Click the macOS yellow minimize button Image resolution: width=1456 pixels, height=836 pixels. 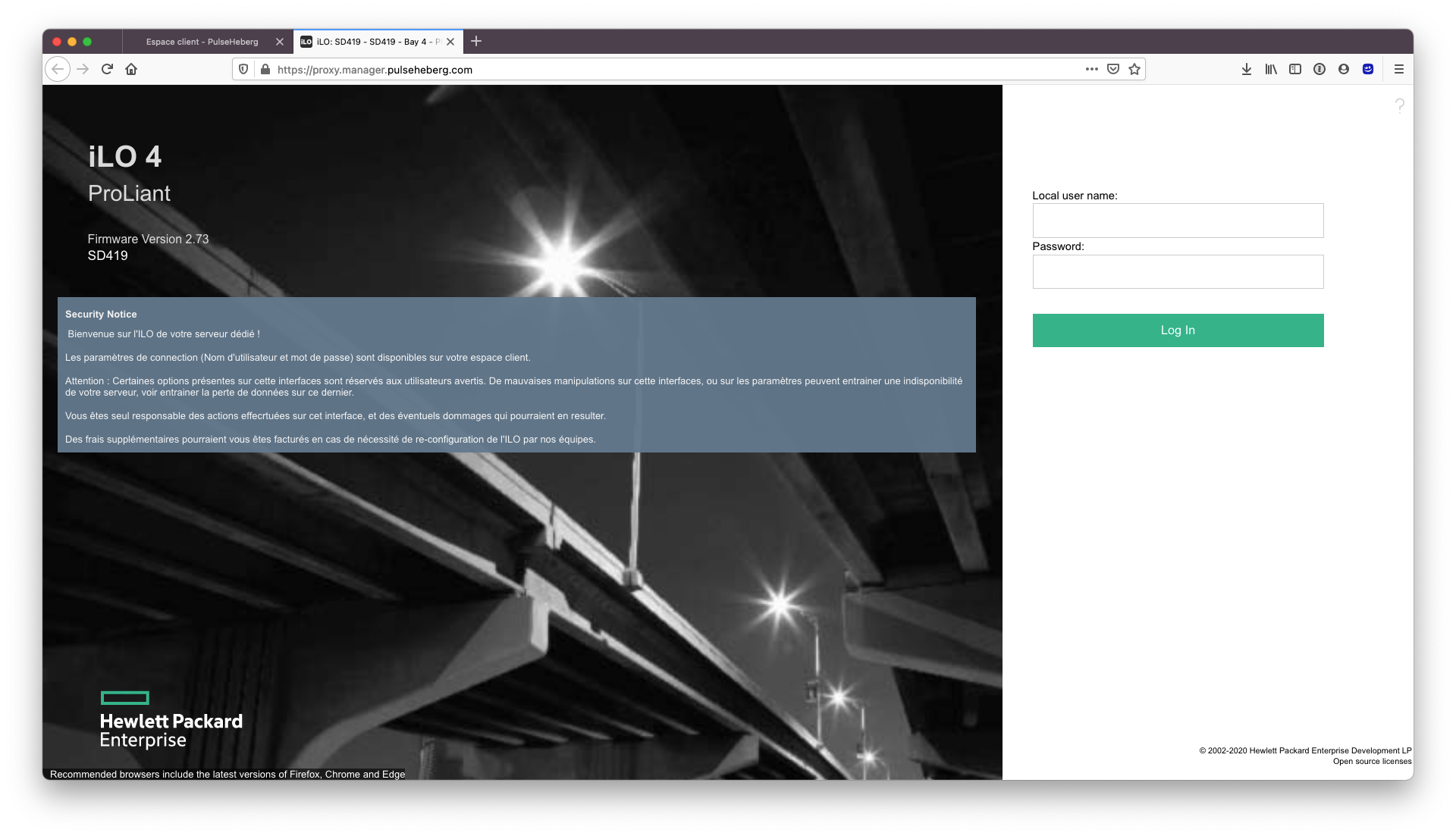click(72, 42)
